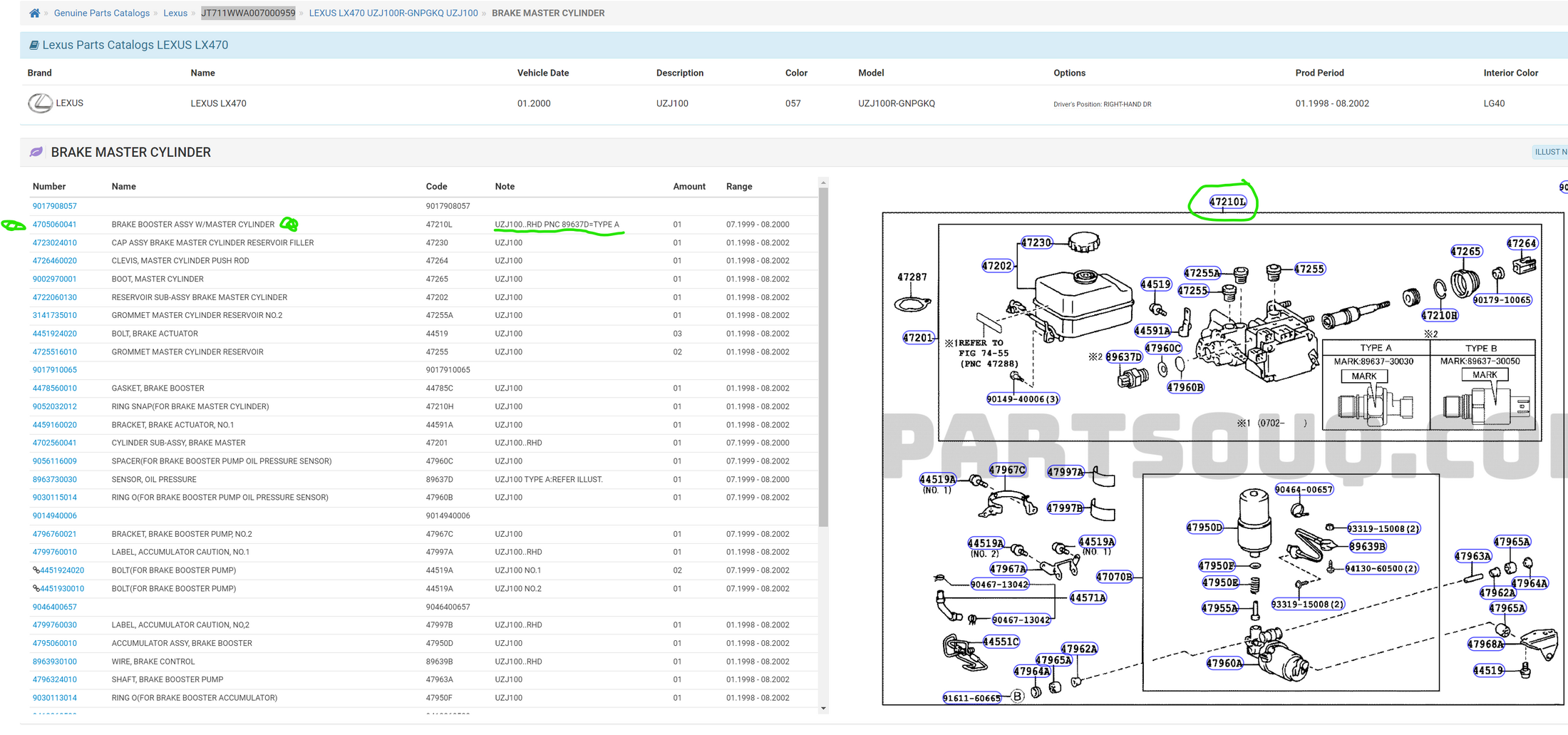Select the 47950D callout in the diagram
This screenshot has width=1568, height=735.
(1204, 528)
